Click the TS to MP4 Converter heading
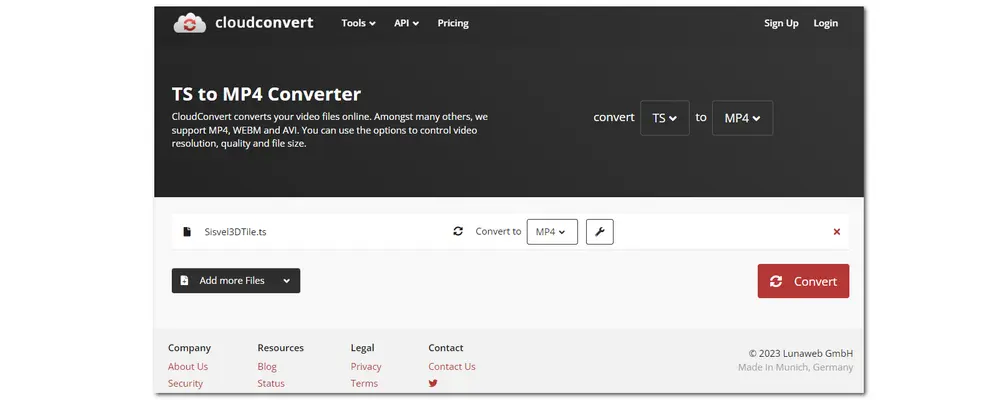This screenshot has width=1000, height=400. click(267, 94)
